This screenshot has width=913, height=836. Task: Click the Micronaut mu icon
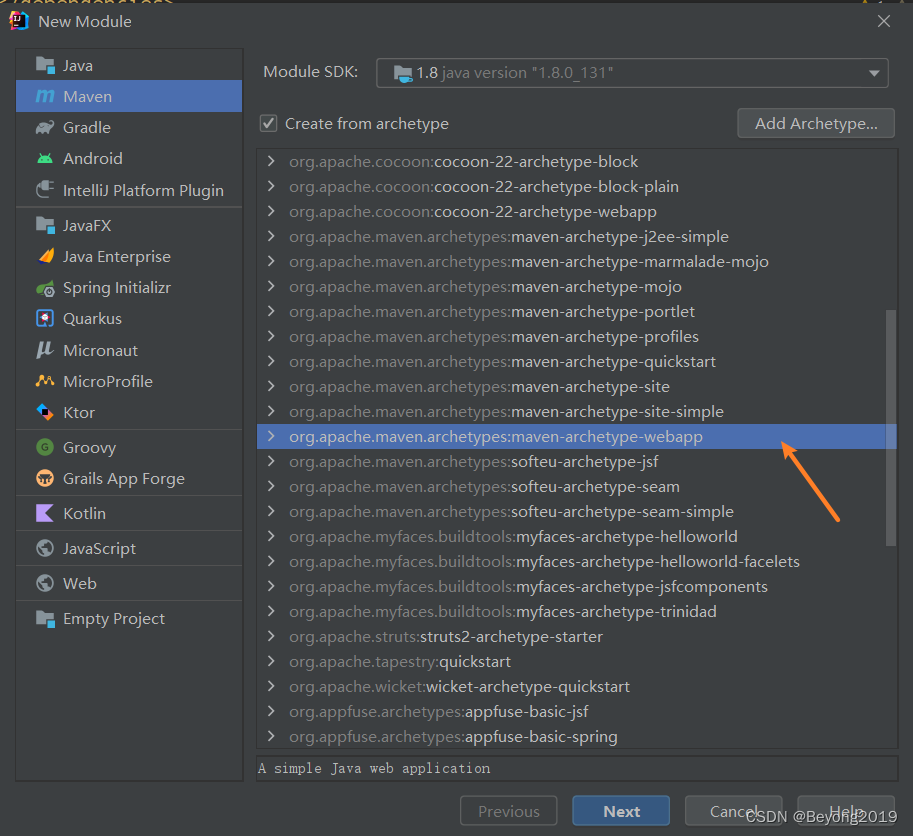(45, 350)
